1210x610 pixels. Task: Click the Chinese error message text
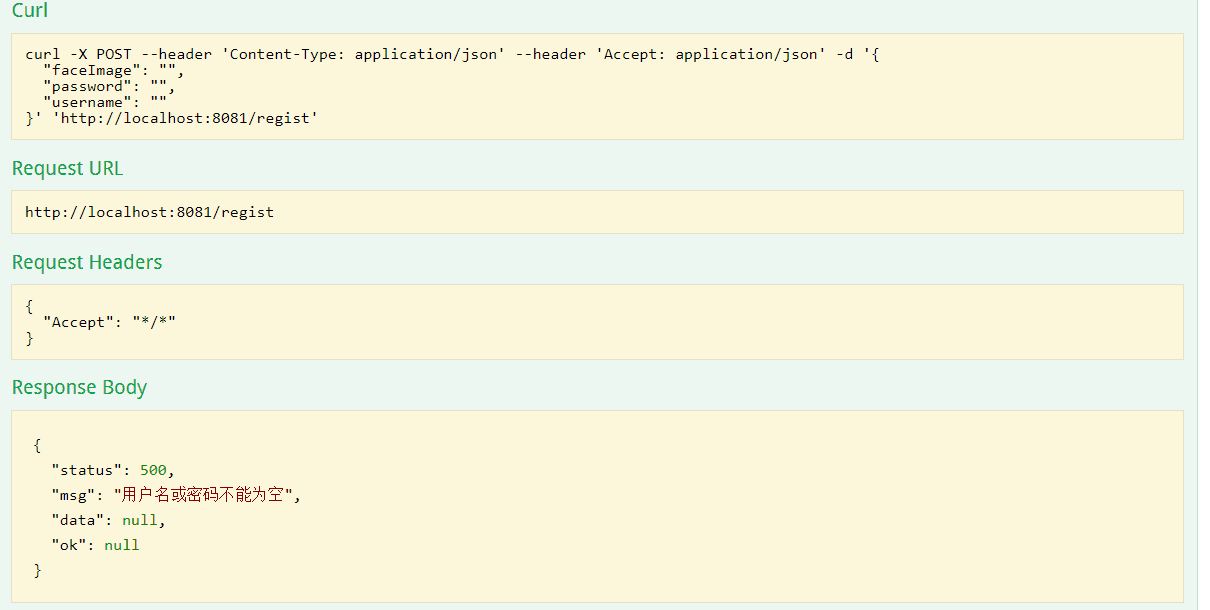click(x=205, y=495)
